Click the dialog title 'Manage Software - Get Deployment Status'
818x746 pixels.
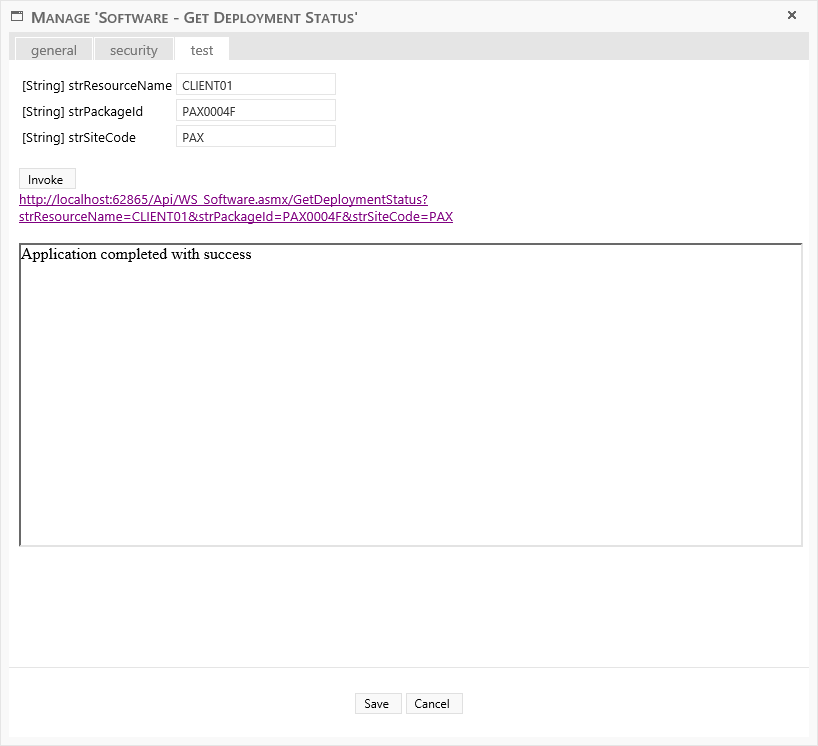pyautogui.click(x=195, y=18)
